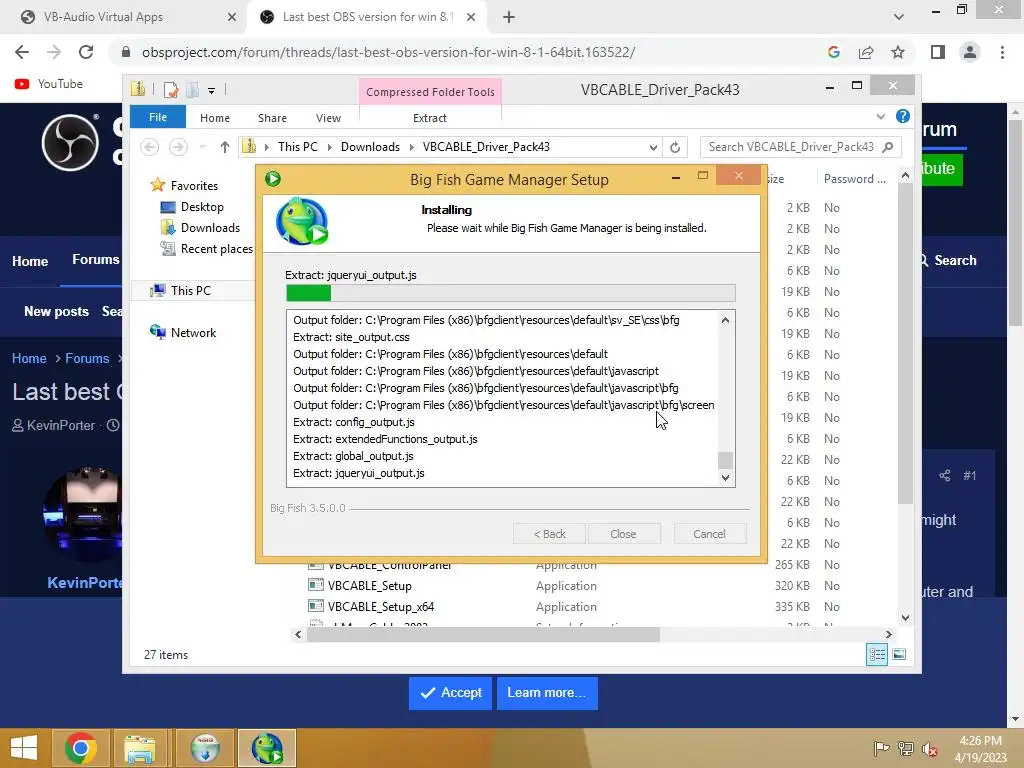Viewport: 1024px width, 768px height.
Task: Open Big Fish installer taskbar icon
Action: coord(267,748)
